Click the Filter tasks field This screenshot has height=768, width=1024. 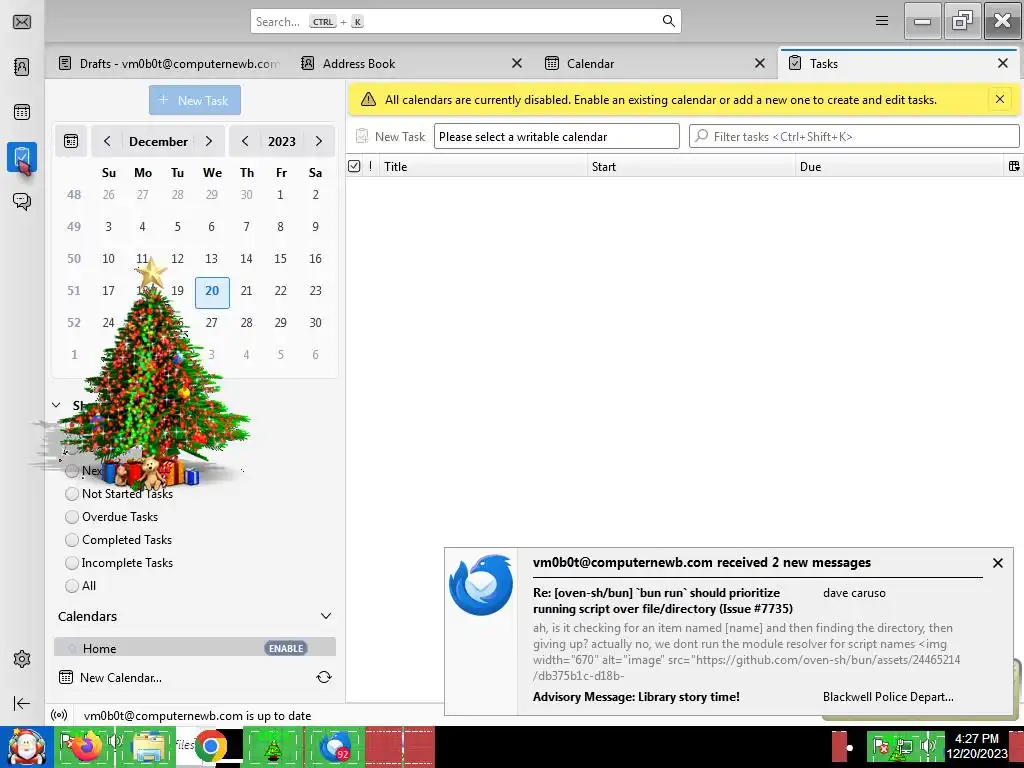(854, 136)
